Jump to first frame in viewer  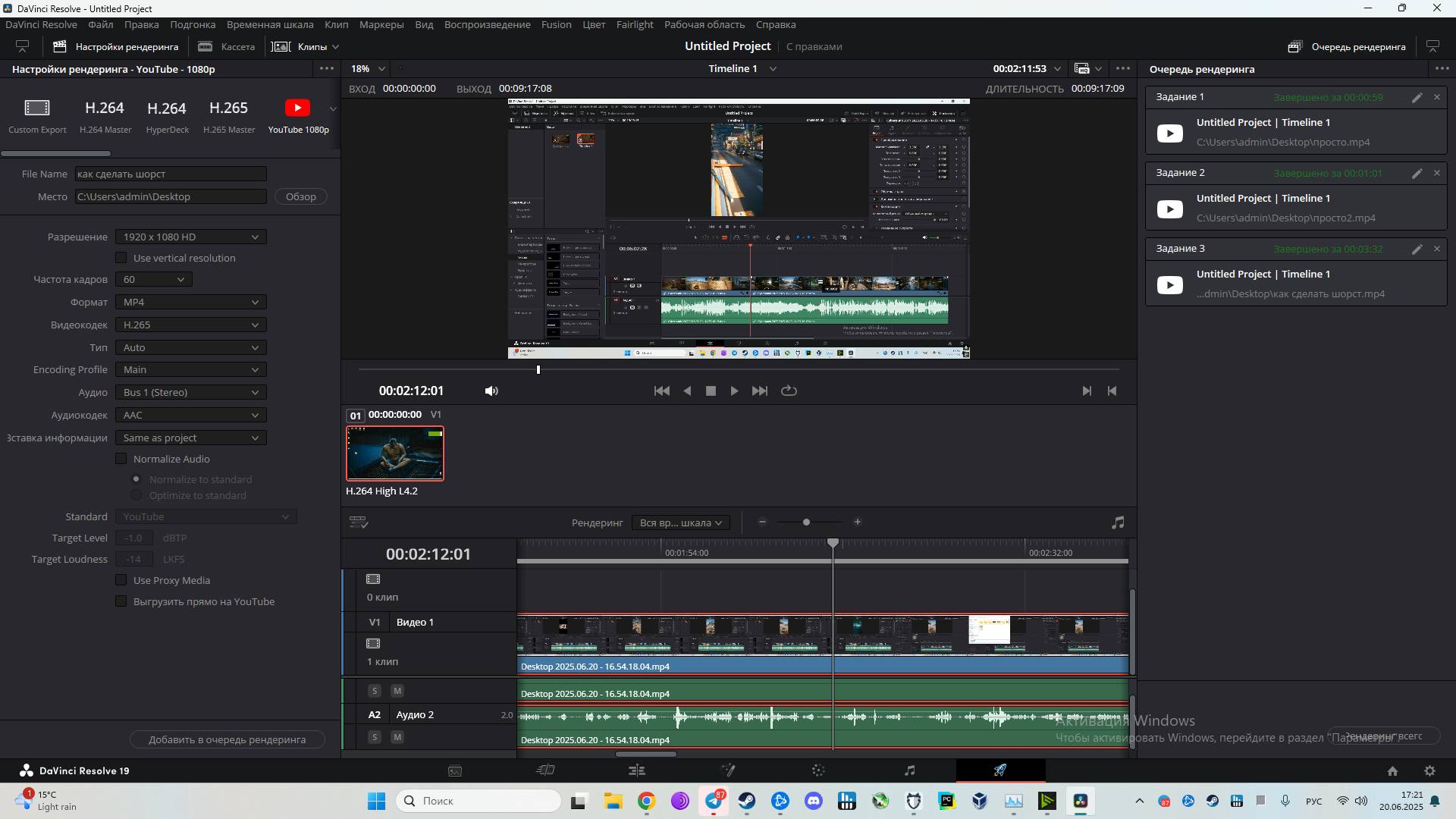(x=662, y=391)
